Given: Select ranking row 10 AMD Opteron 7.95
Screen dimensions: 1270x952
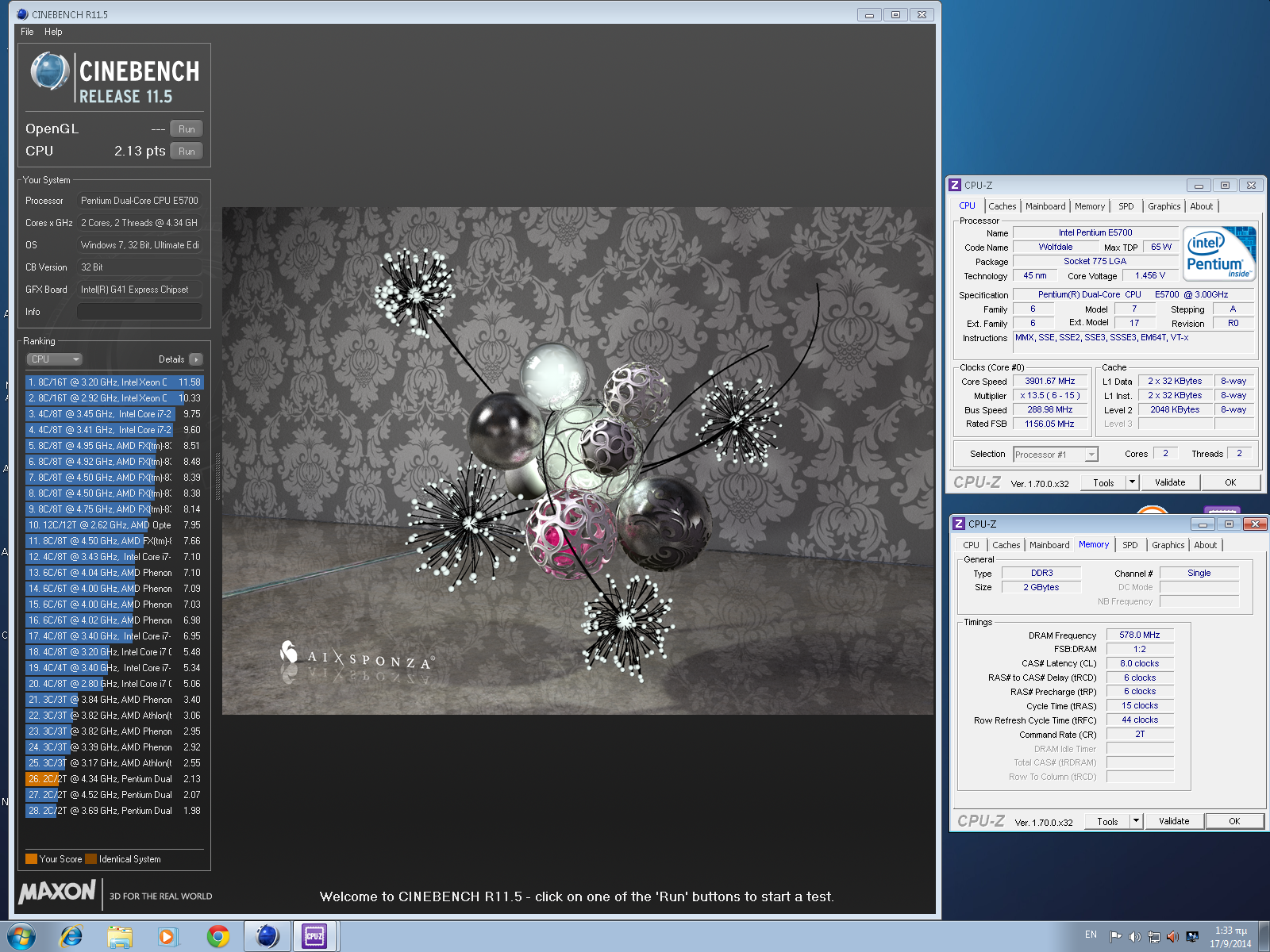Looking at the screenshot, I should (x=114, y=525).
